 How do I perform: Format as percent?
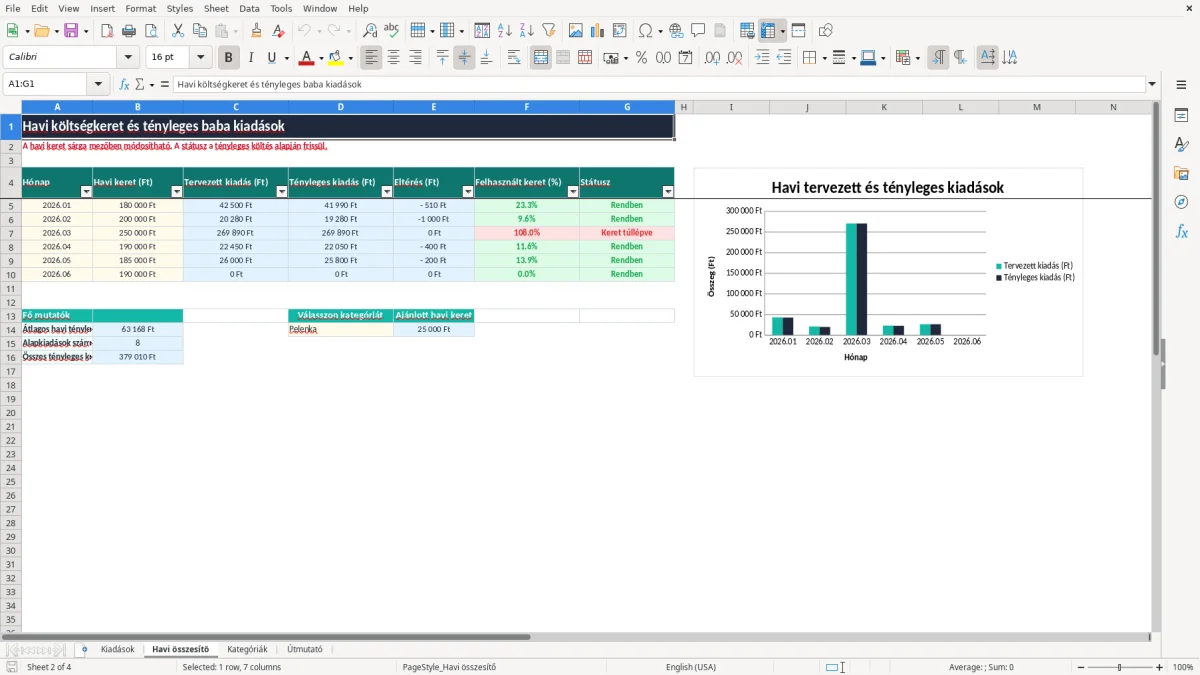pos(642,58)
